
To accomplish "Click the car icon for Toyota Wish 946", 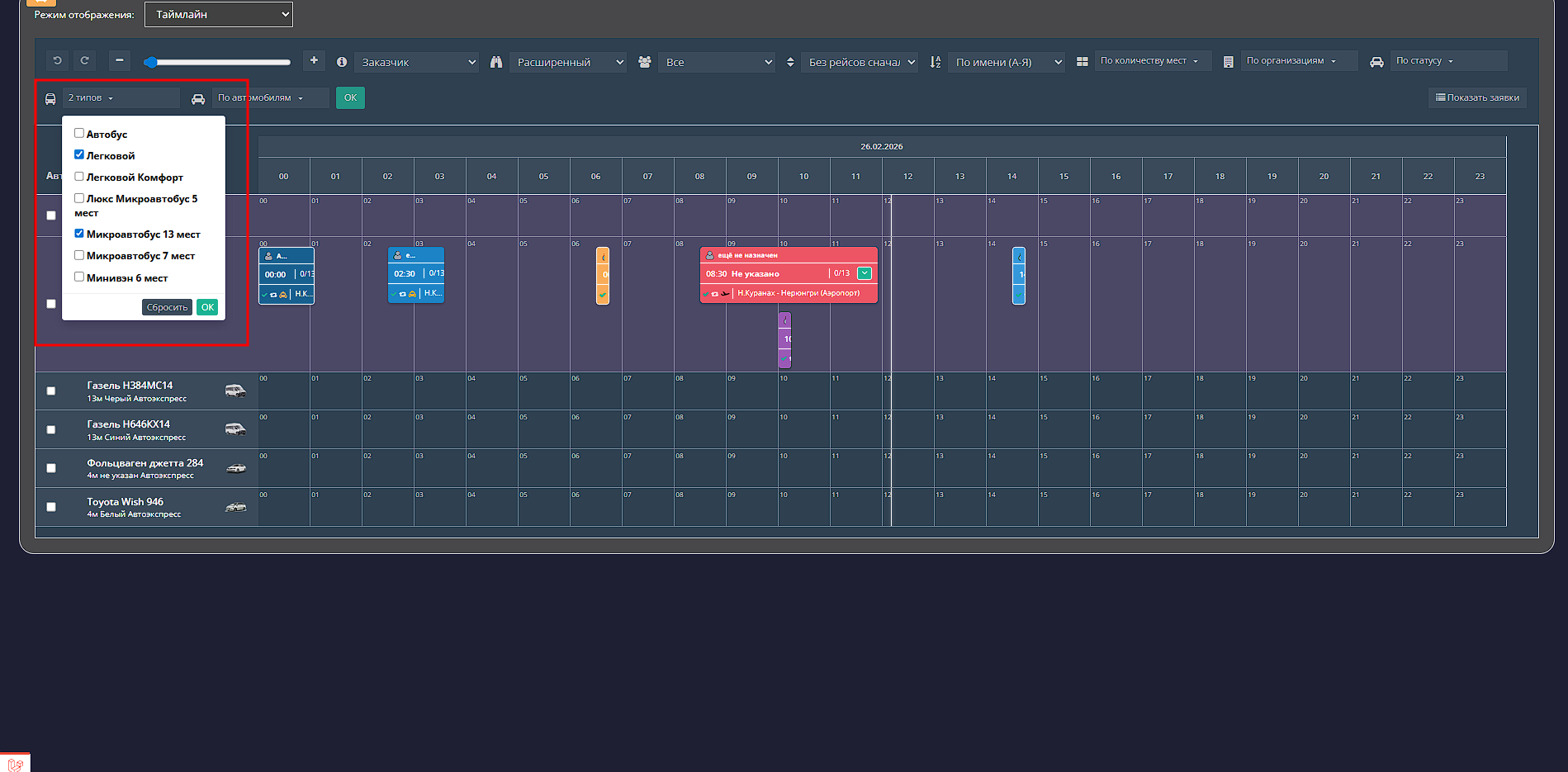I will 235,507.
